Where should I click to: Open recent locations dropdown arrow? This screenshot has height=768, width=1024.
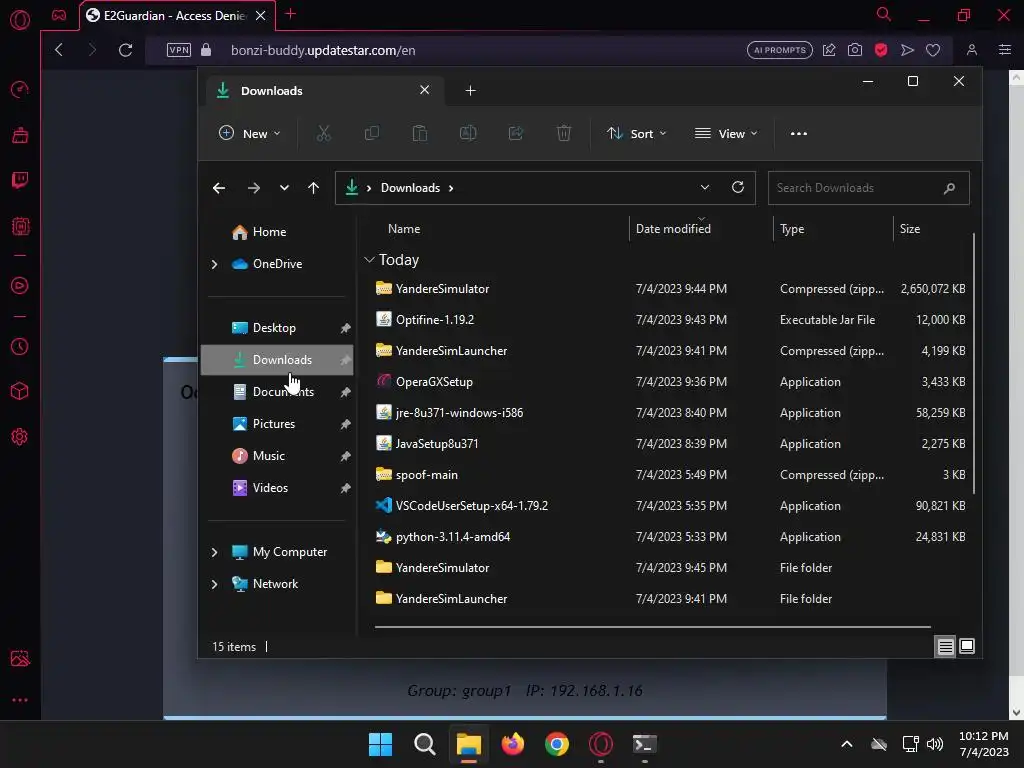coord(284,188)
